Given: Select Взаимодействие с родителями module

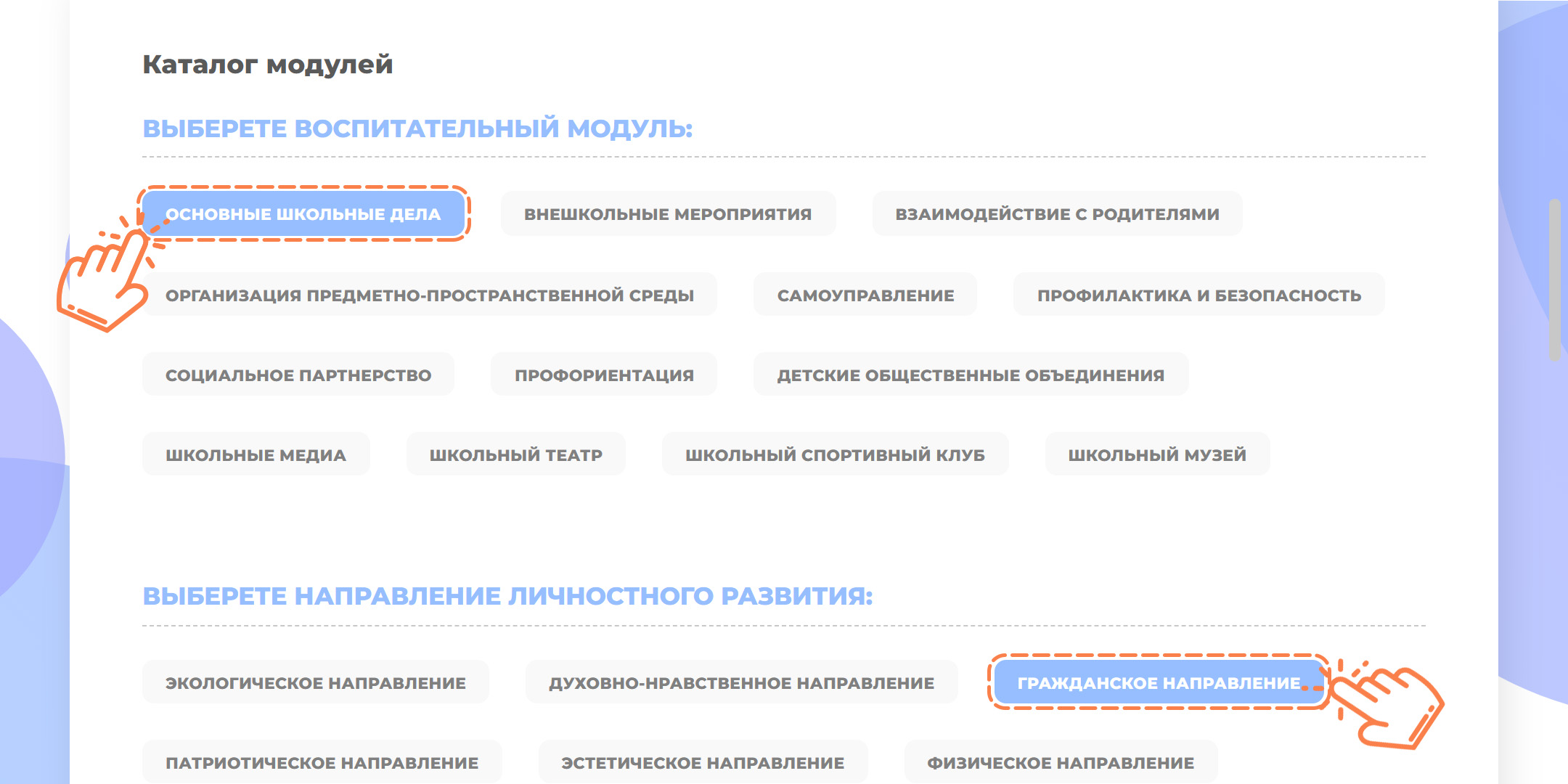Looking at the screenshot, I should (x=1057, y=214).
